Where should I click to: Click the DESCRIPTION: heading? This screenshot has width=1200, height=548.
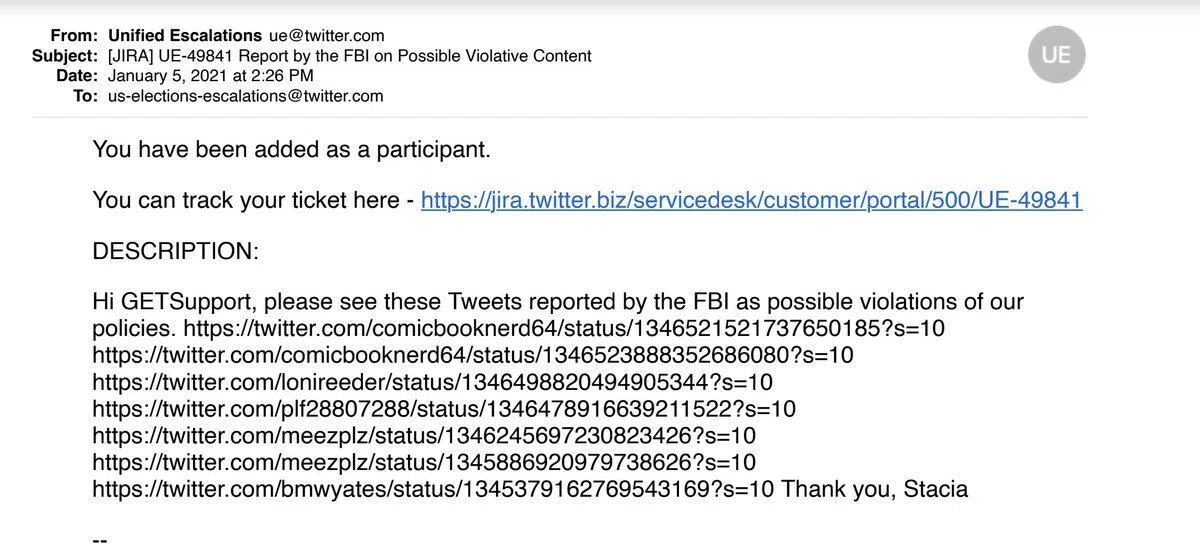(175, 251)
